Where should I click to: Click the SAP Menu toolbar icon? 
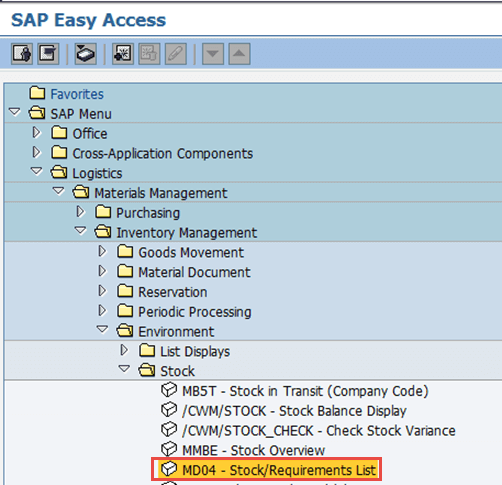[x=48, y=54]
